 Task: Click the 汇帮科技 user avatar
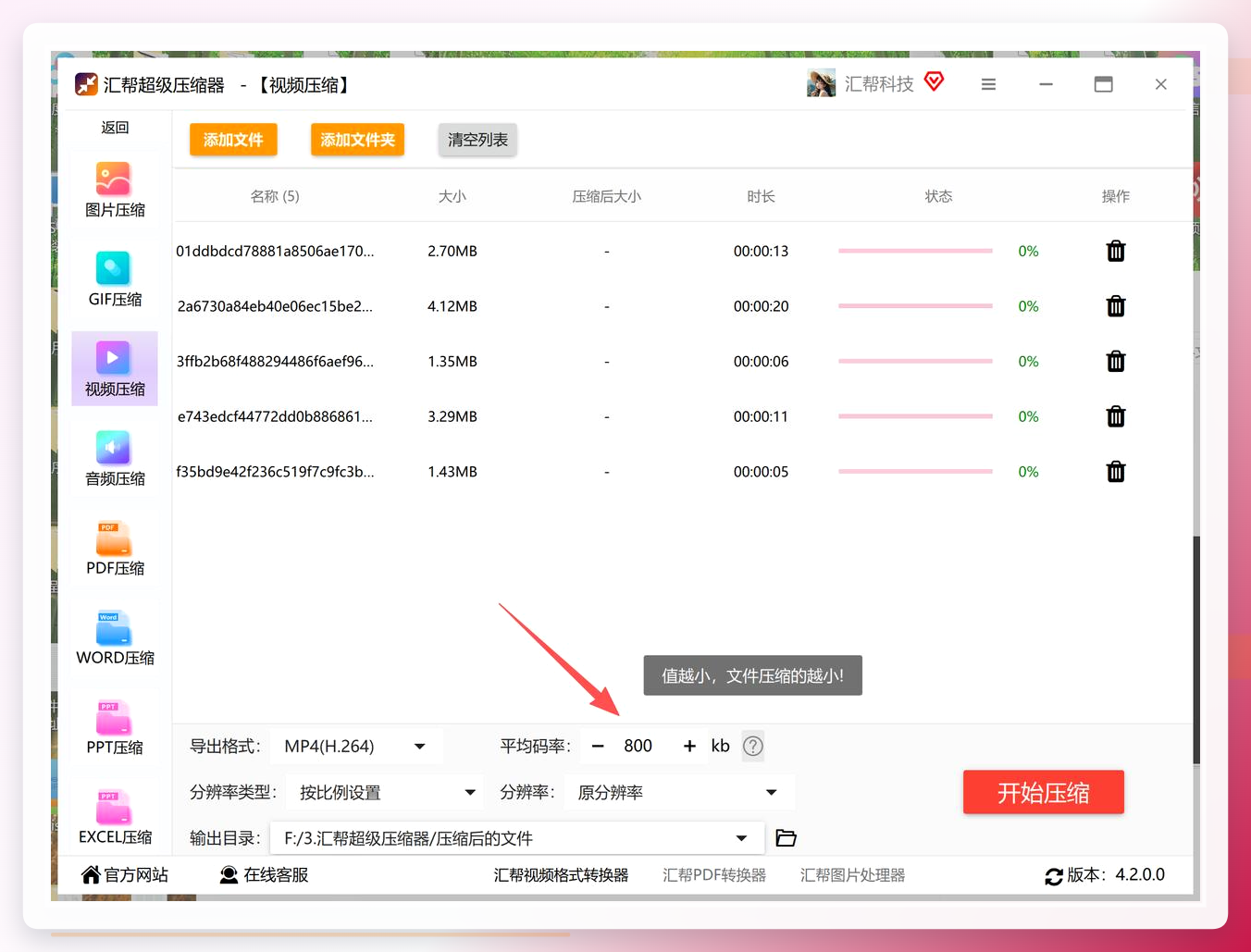tap(821, 83)
